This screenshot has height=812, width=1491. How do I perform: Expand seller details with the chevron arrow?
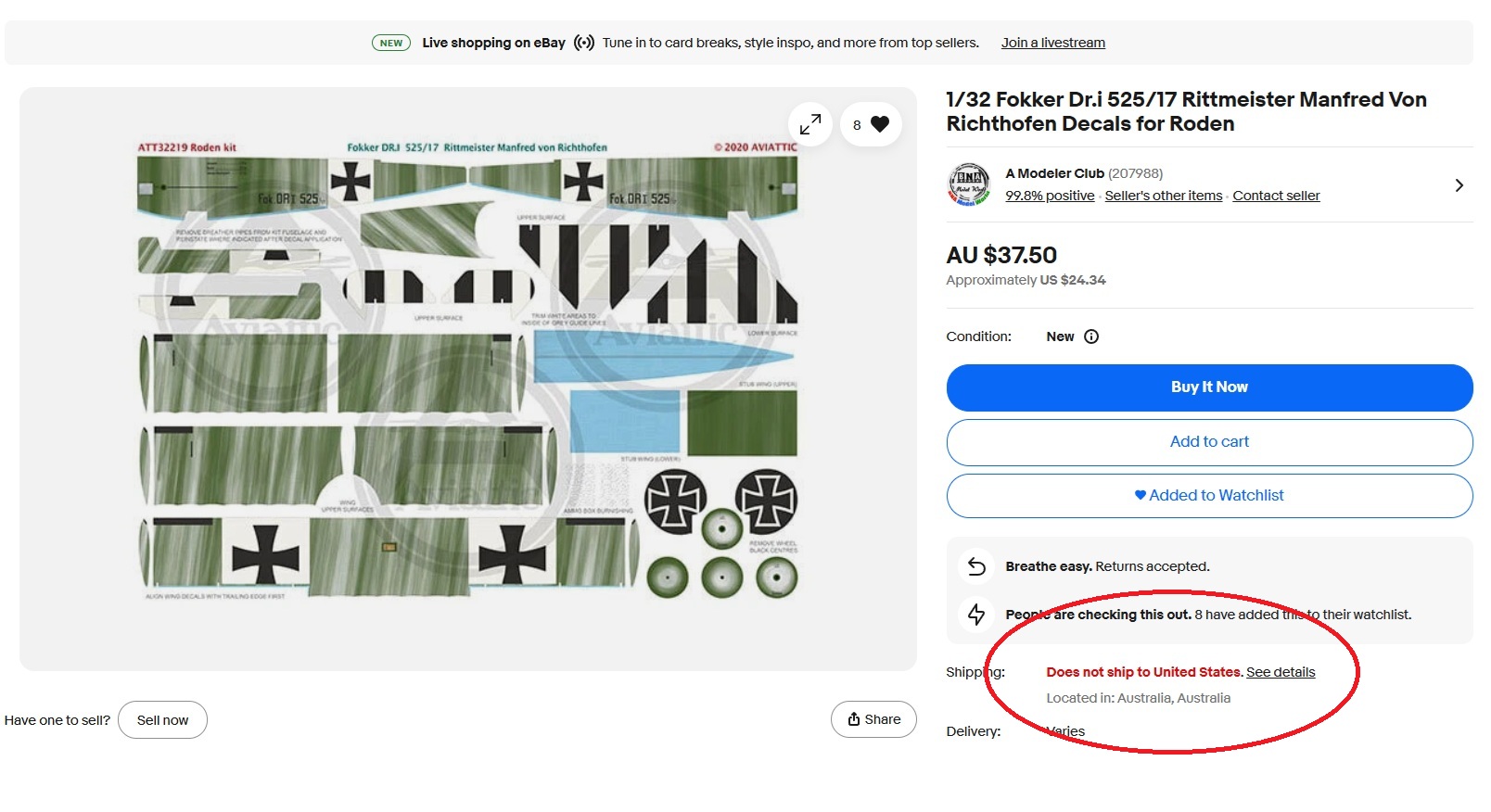(1459, 185)
